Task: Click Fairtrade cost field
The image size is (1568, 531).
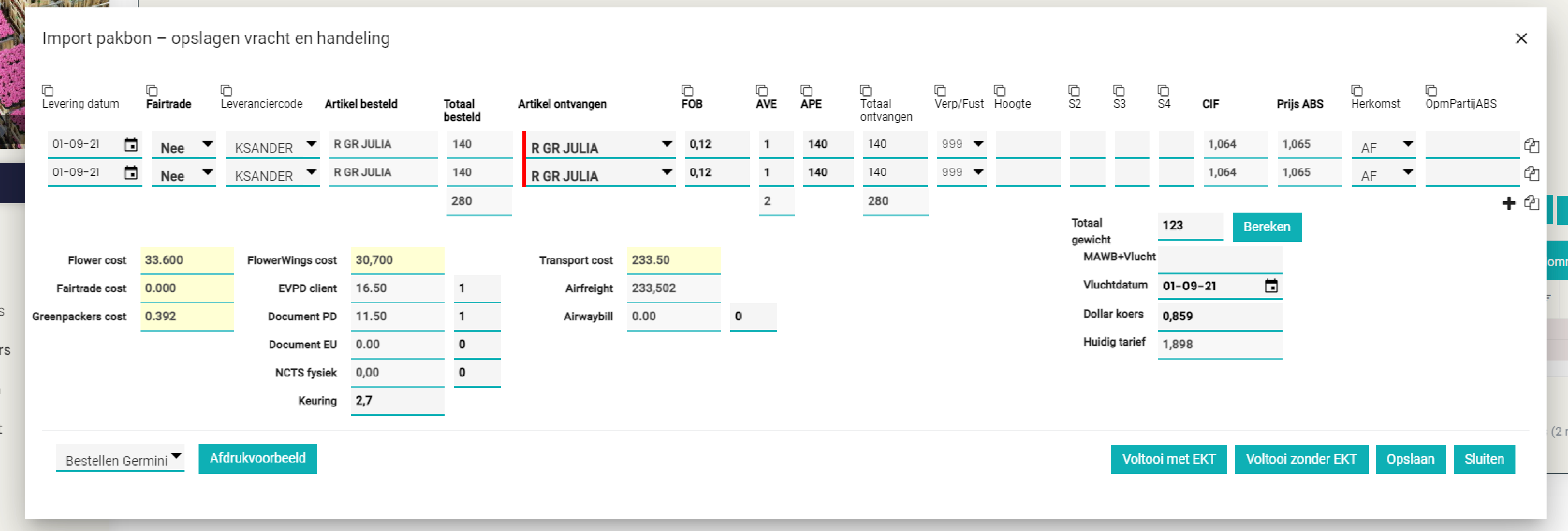Action: [187, 289]
